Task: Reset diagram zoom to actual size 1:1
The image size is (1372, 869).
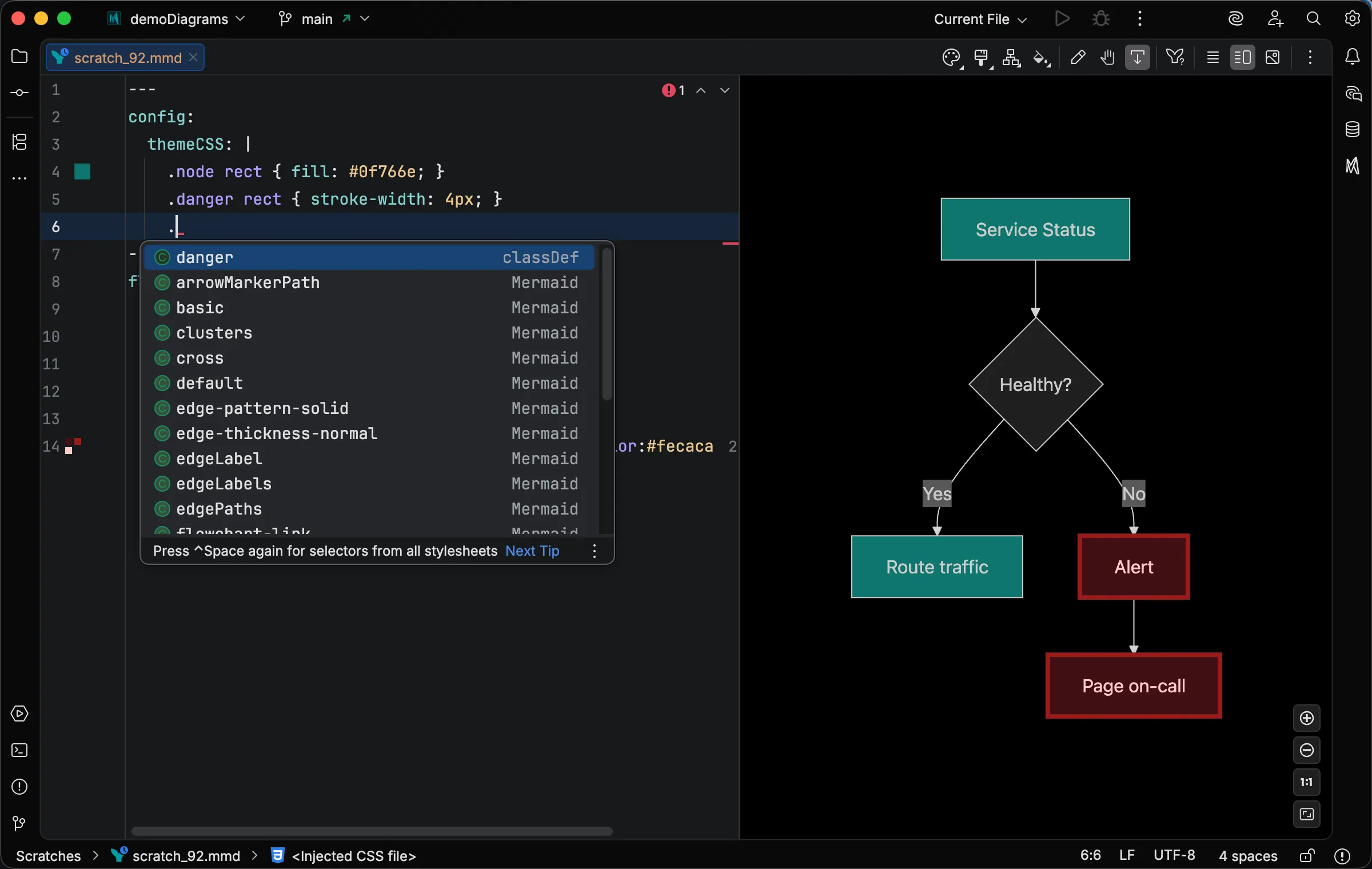Action: coord(1306,782)
